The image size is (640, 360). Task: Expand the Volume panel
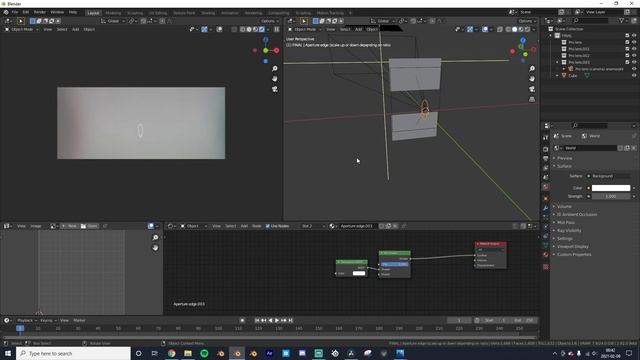pos(564,207)
